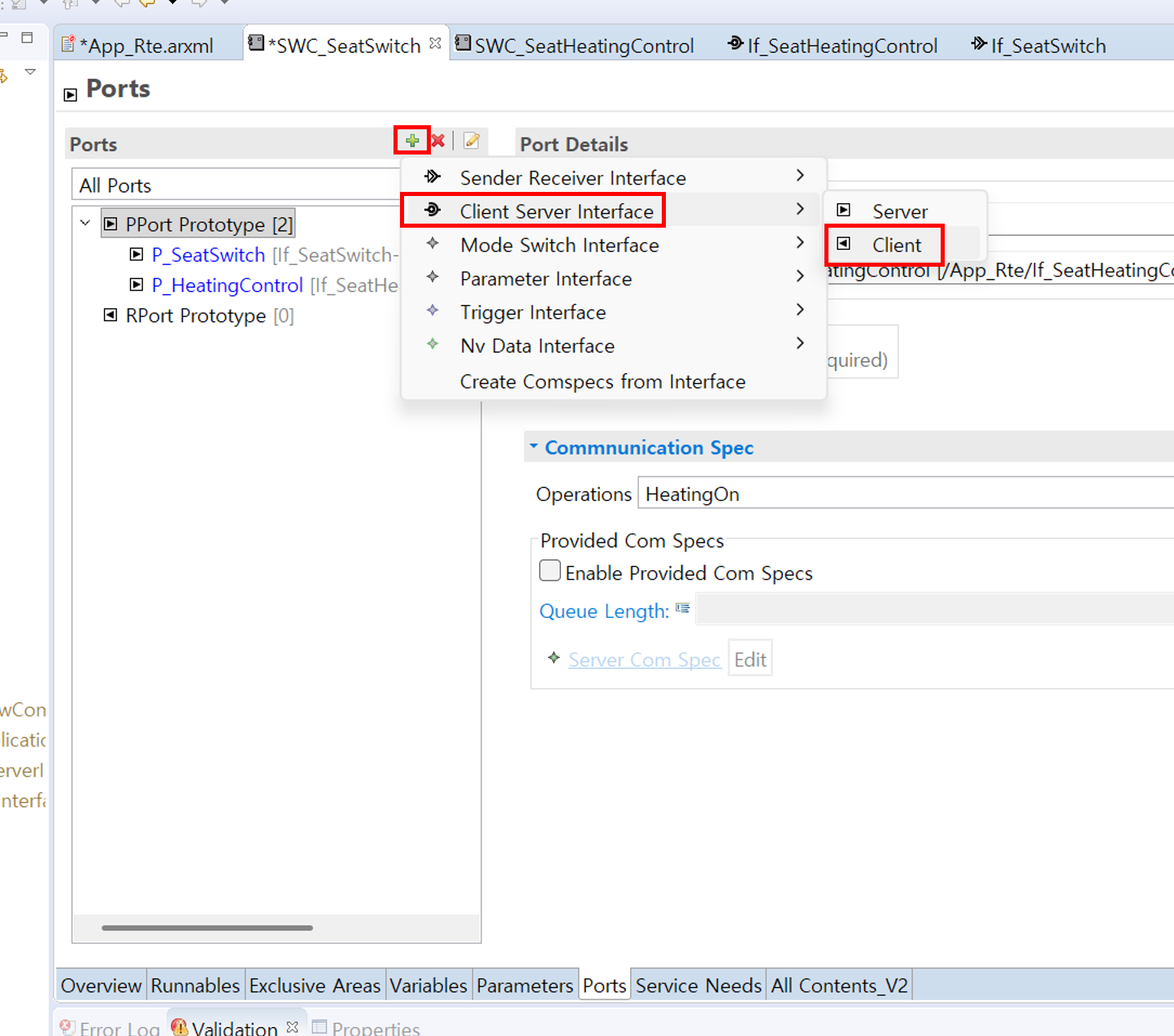
Task: Select P_SeatSwitch port in tree
Action: point(208,255)
